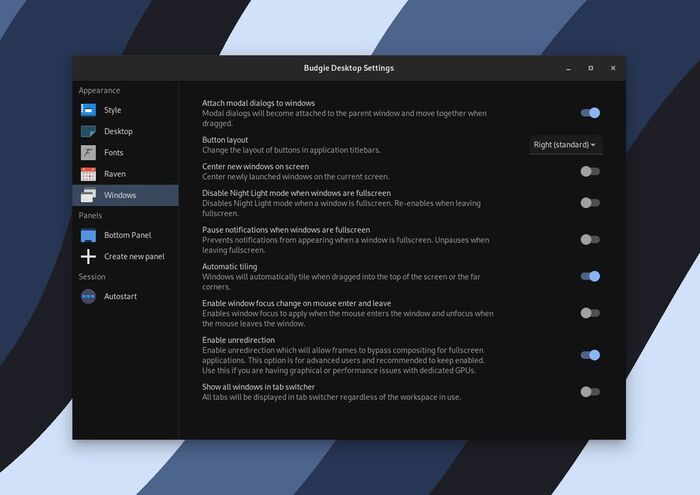Click the Raven calendar icon
This screenshot has height=495, width=700.
pos(88,174)
